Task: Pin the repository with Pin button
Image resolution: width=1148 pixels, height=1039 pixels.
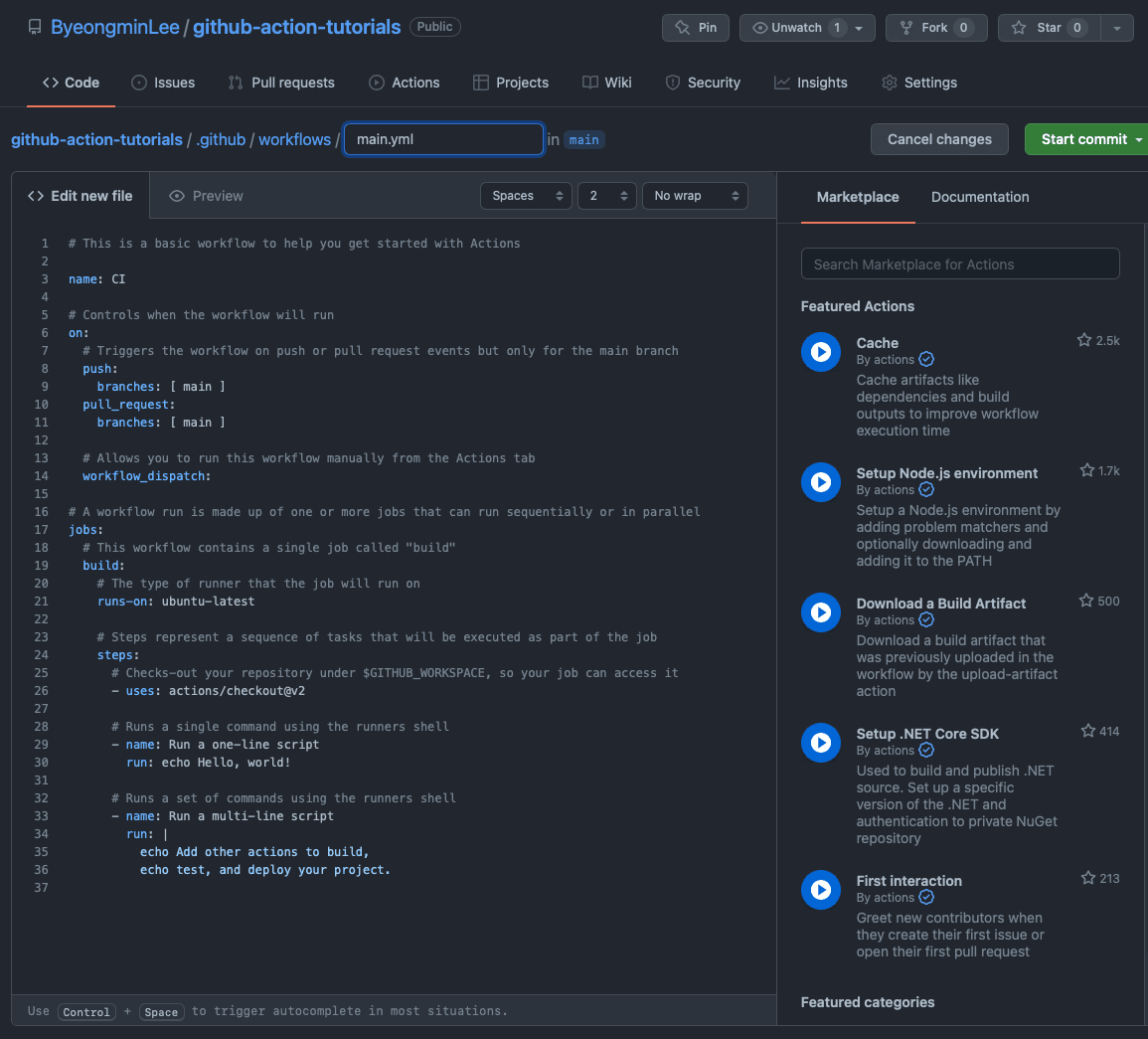Action: [696, 28]
